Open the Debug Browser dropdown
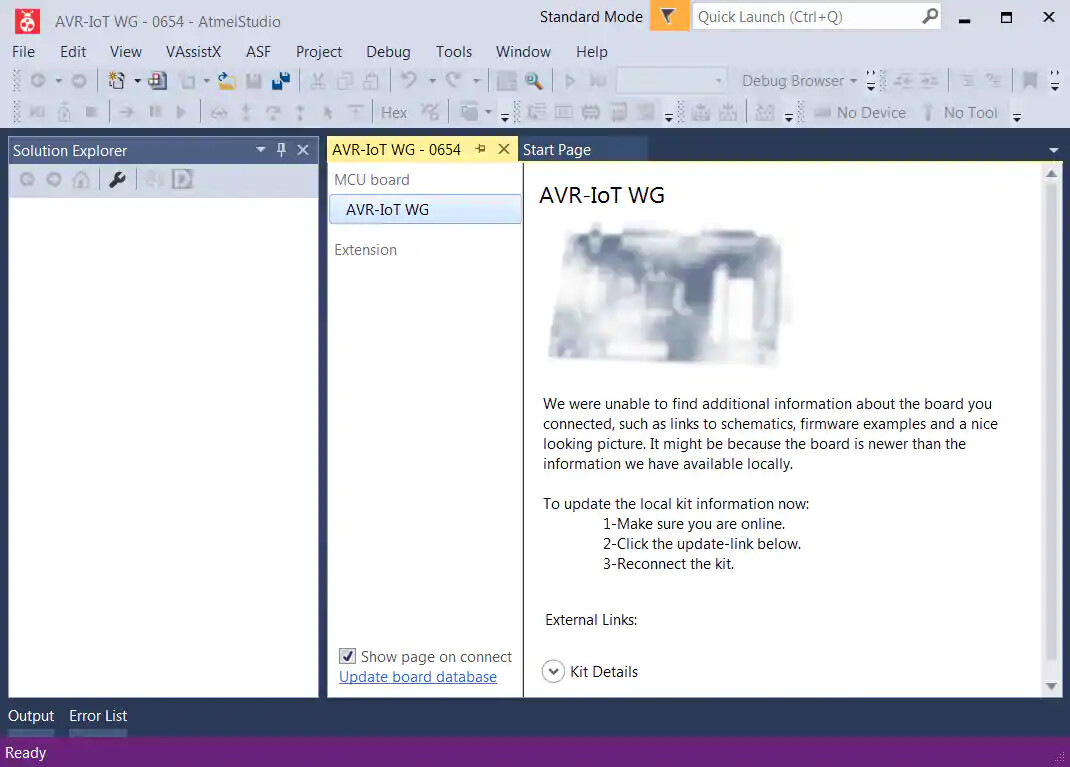The height and width of the screenshot is (767, 1070). (x=799, y=81)
